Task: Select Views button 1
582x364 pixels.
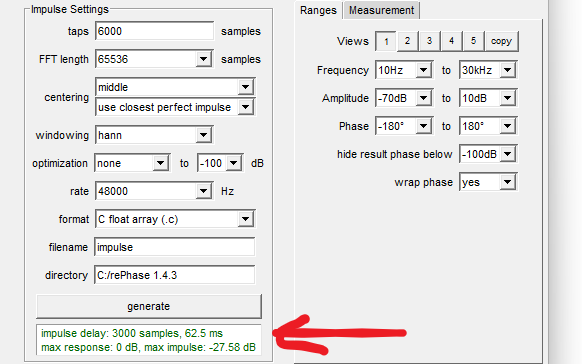Action: tap(386, 41)
